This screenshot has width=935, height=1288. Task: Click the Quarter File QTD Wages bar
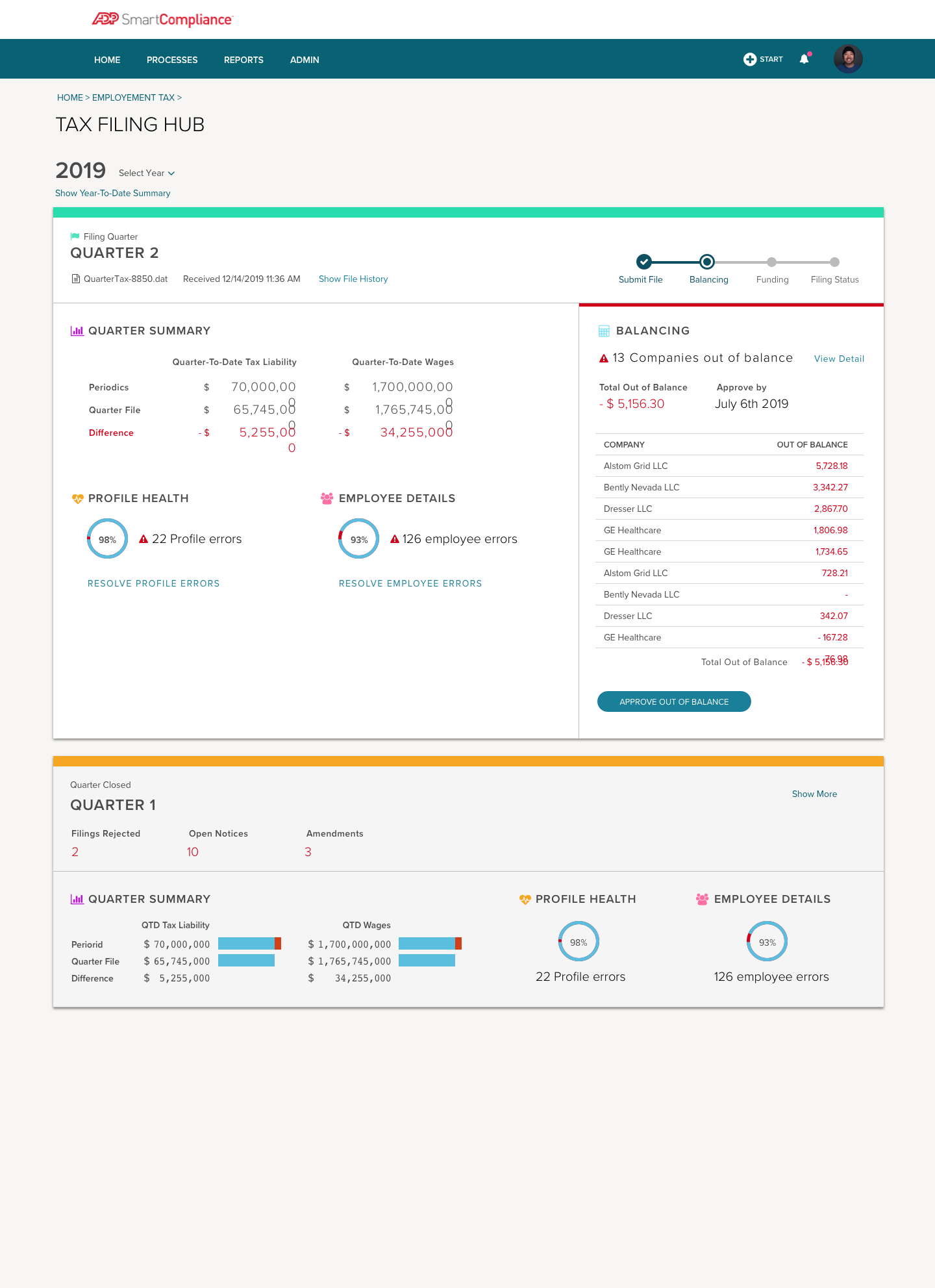(x=427, y=960)
